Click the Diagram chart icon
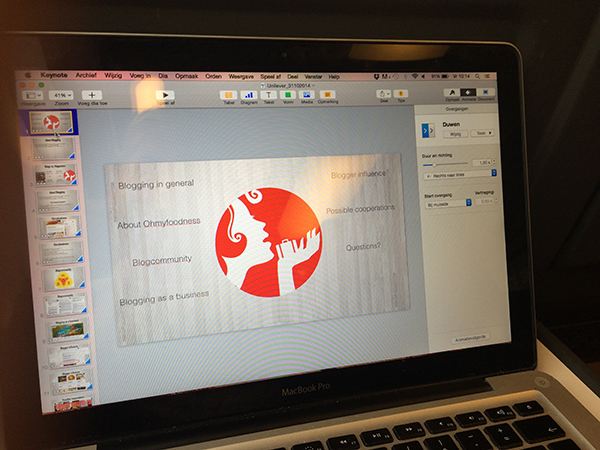This screenshot has height=450, width=600. point(249,95)
